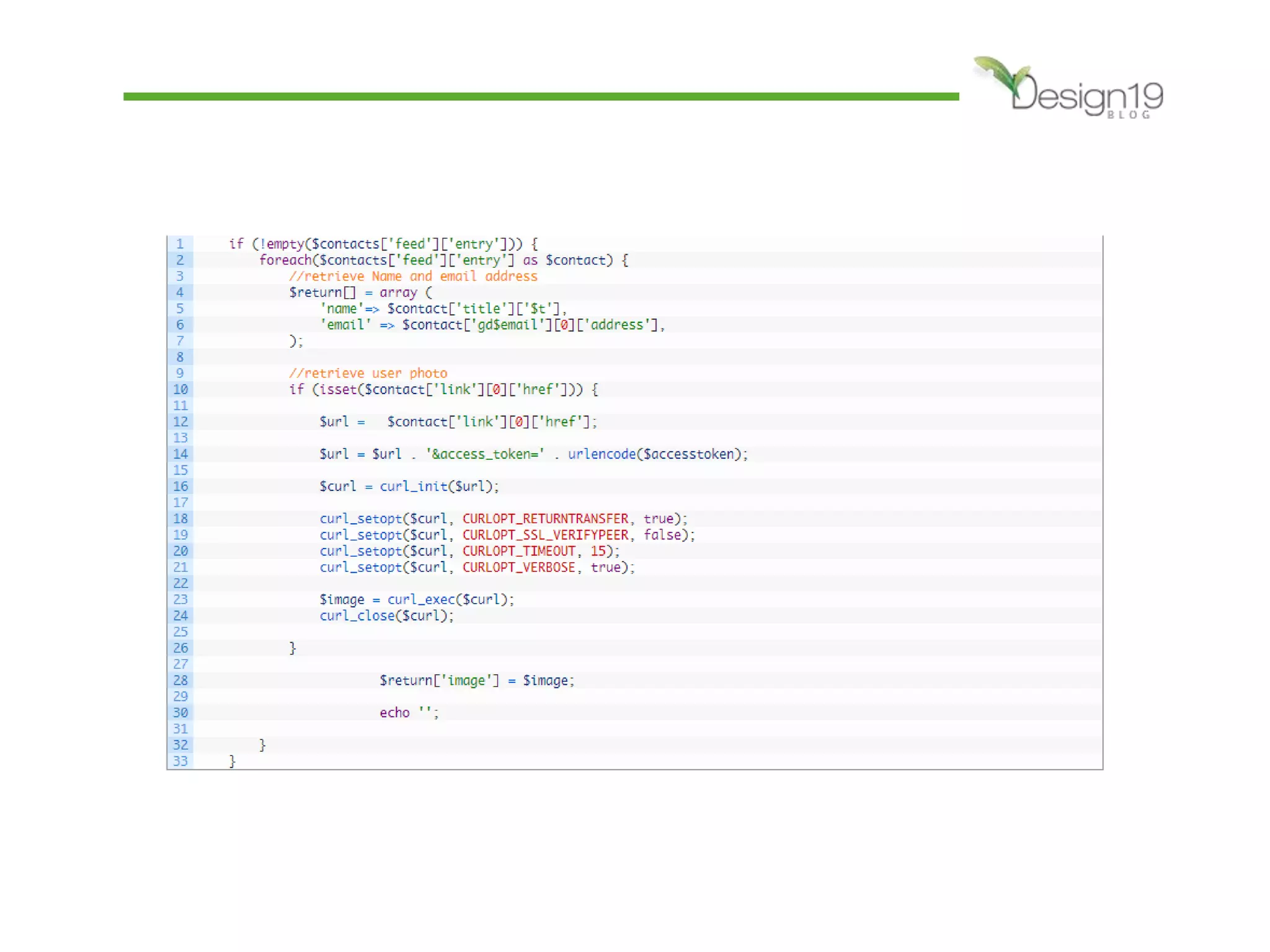
Task: Click line number 1 in gutter
Action: point(180,244)
